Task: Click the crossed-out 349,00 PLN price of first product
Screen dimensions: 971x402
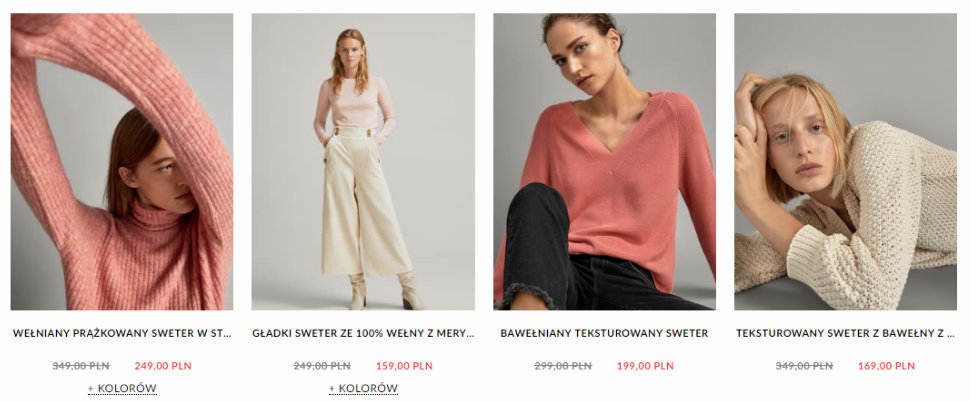Action: [x=81, y=366]
